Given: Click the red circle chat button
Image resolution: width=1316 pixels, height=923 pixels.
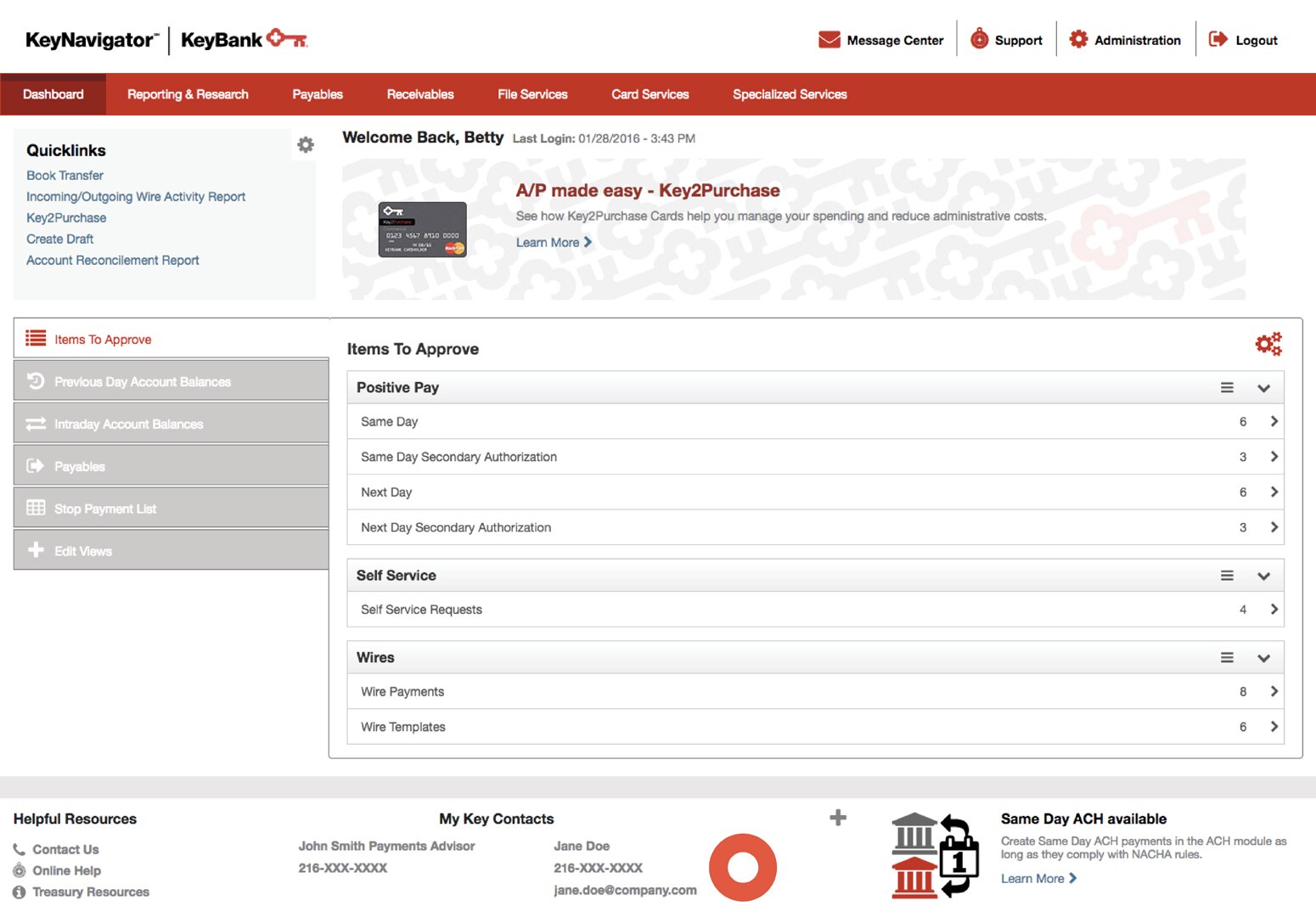Looking at the screenshot, I should (743, 867).
